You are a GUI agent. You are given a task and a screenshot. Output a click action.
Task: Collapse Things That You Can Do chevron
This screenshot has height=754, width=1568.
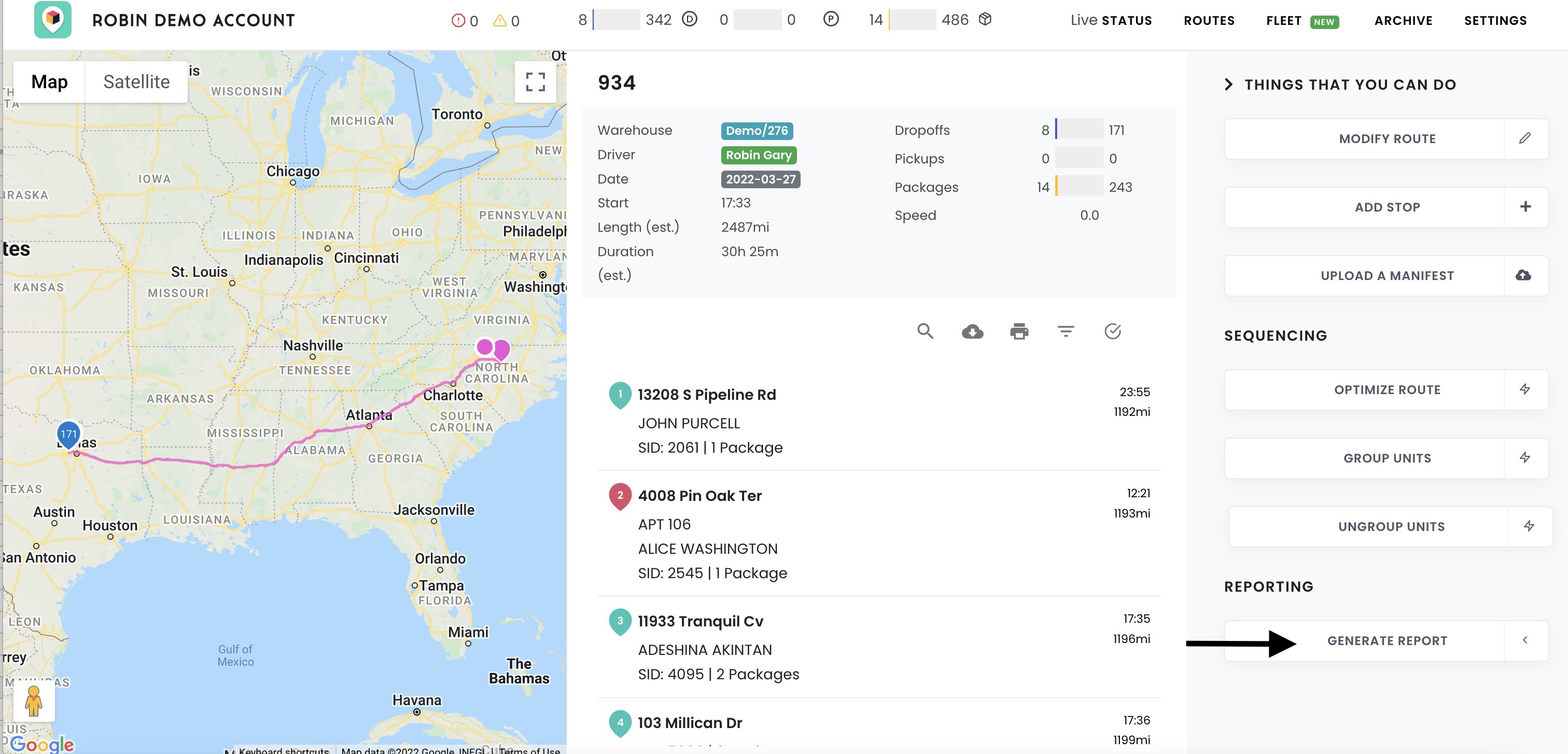[1228, 85]
